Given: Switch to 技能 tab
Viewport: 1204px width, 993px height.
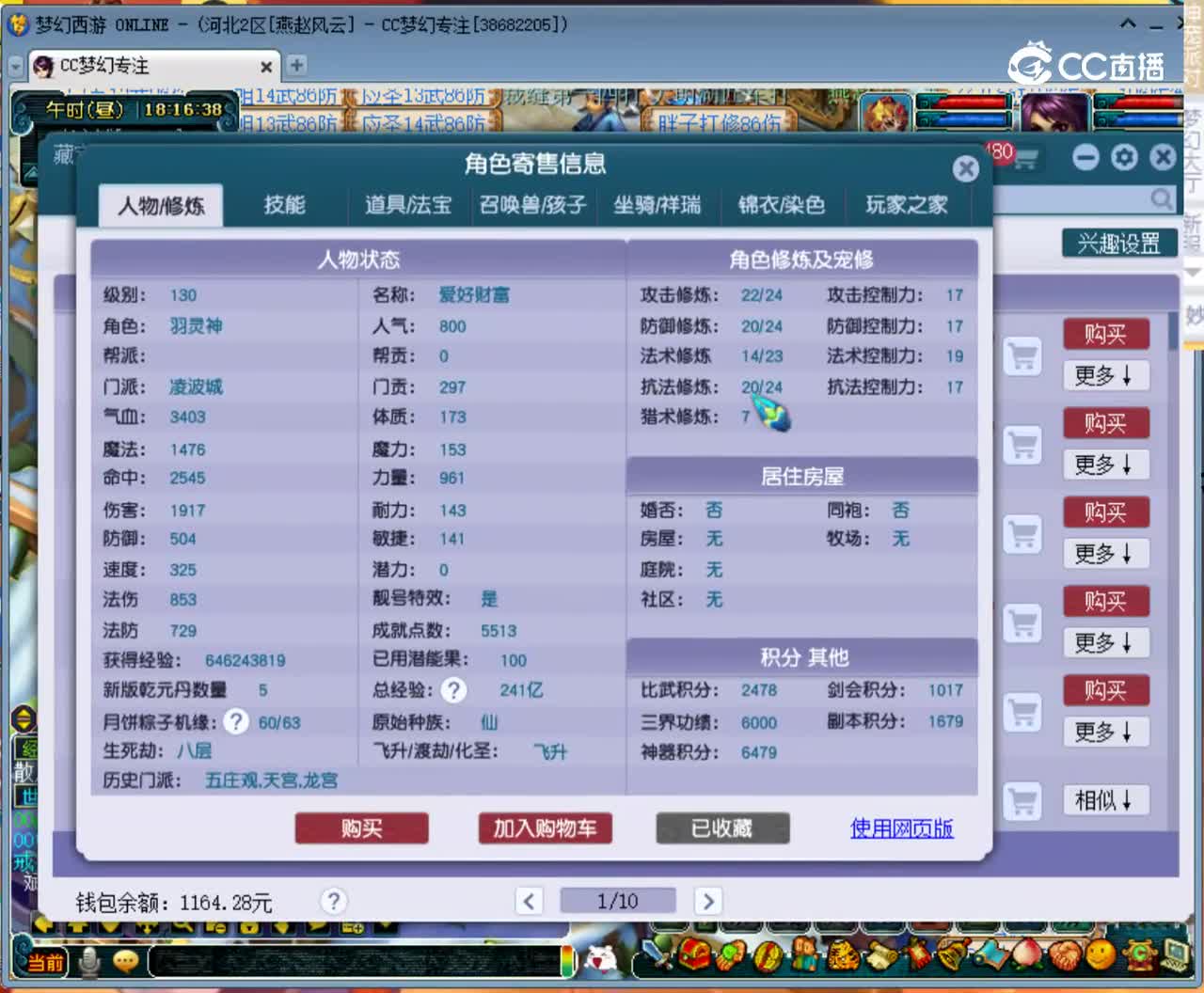Looking at the screenshot, I should coord(284,205).
